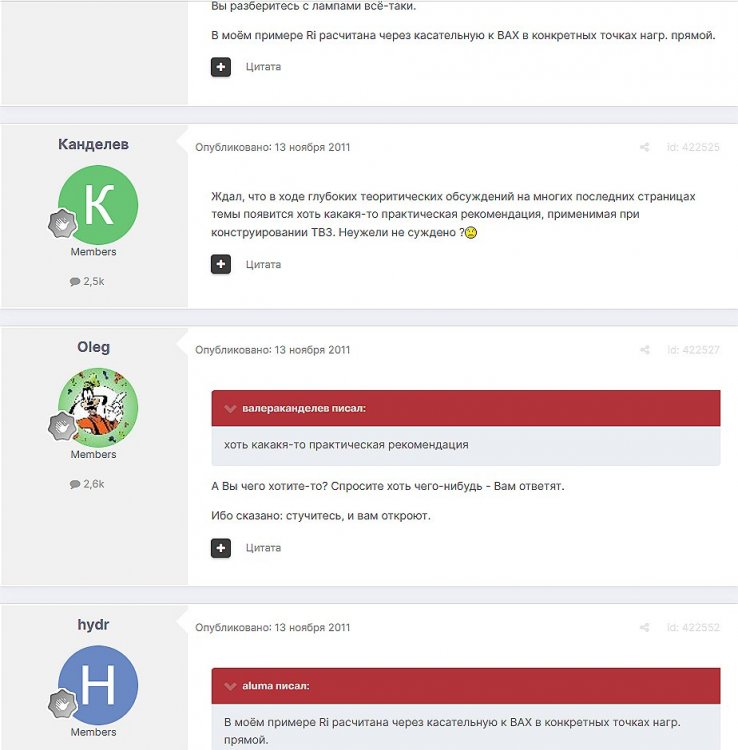Screen dimensions: 738x750
Task: Click the rank badge on hydr's avatar
Action: [62, 704]
